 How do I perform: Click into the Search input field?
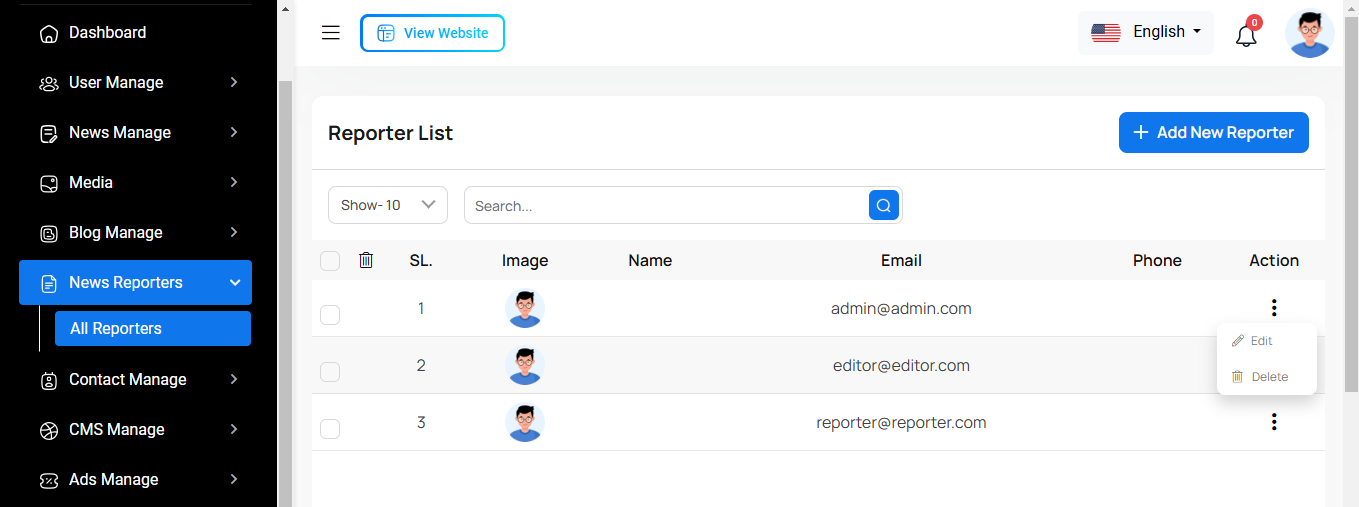coord(665,206)
